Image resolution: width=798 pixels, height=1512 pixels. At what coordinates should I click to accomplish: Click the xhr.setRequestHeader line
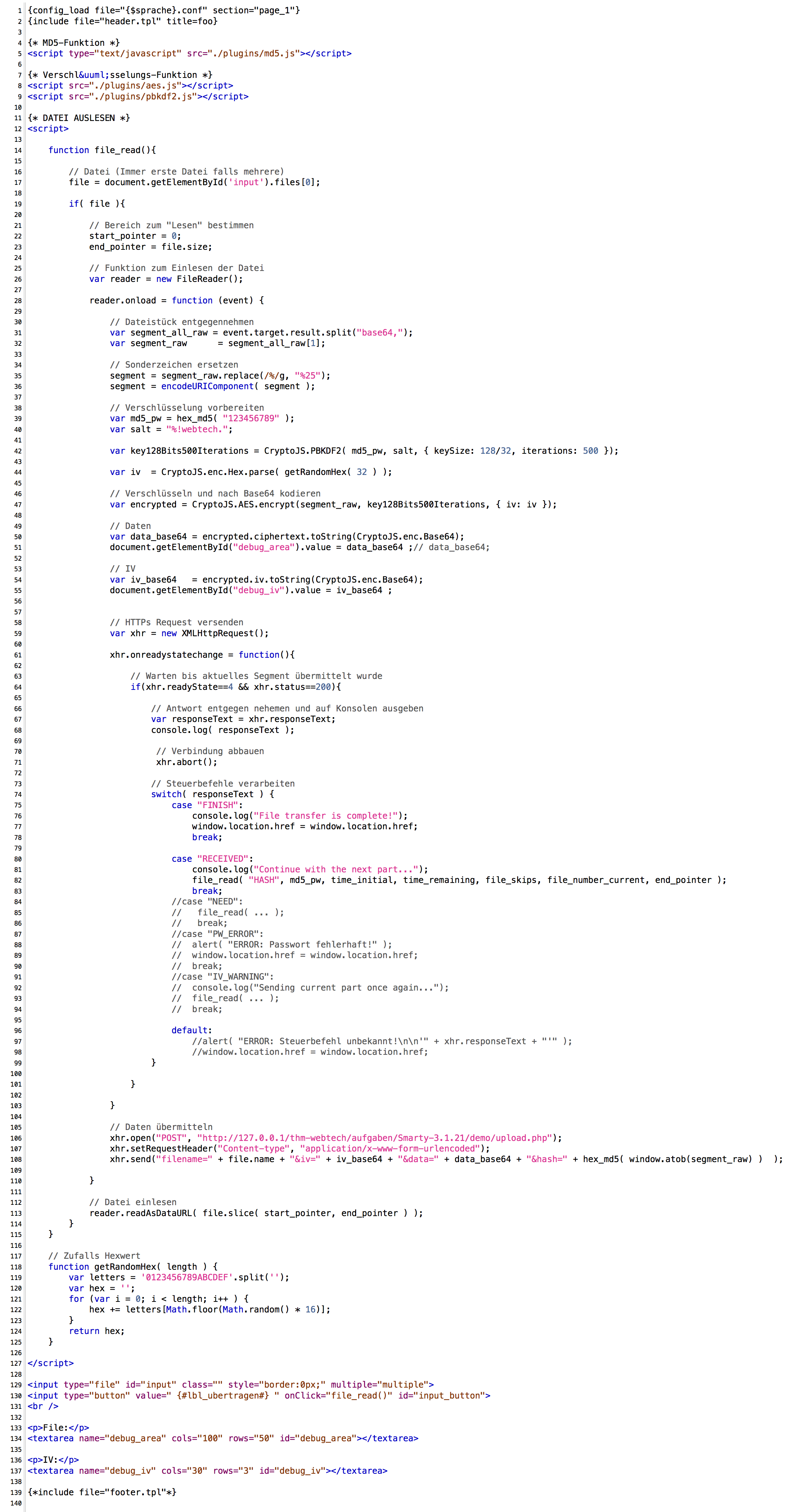click(x=300, y=1149)
